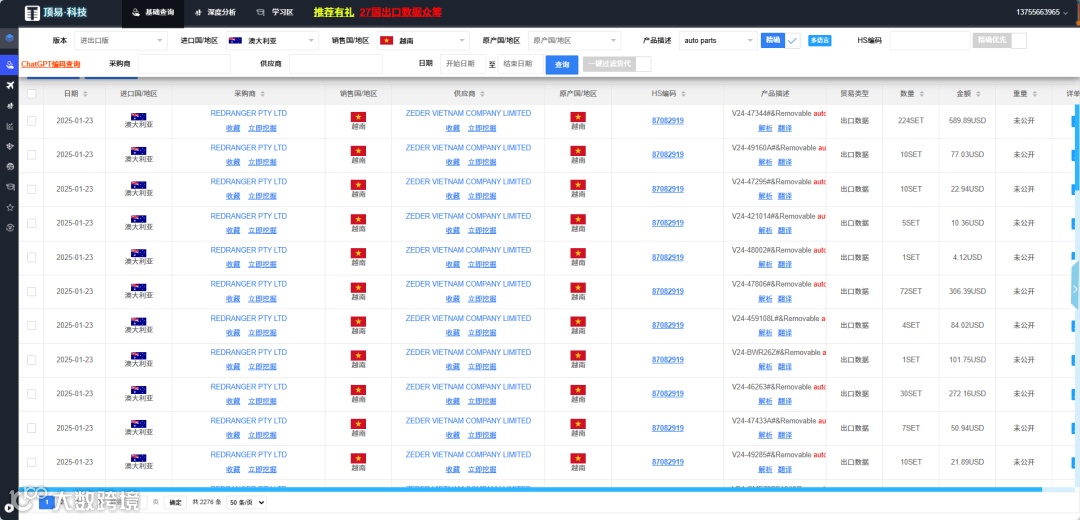Check the V24-47806 row checkbox

coord(32,291)
